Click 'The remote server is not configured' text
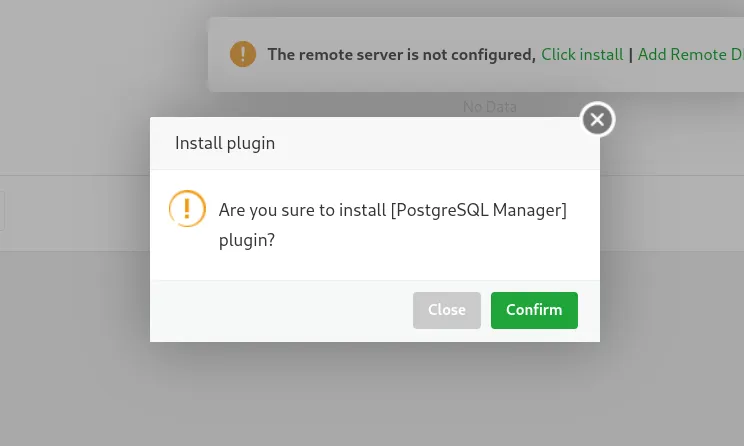 [x=401, y=55]
